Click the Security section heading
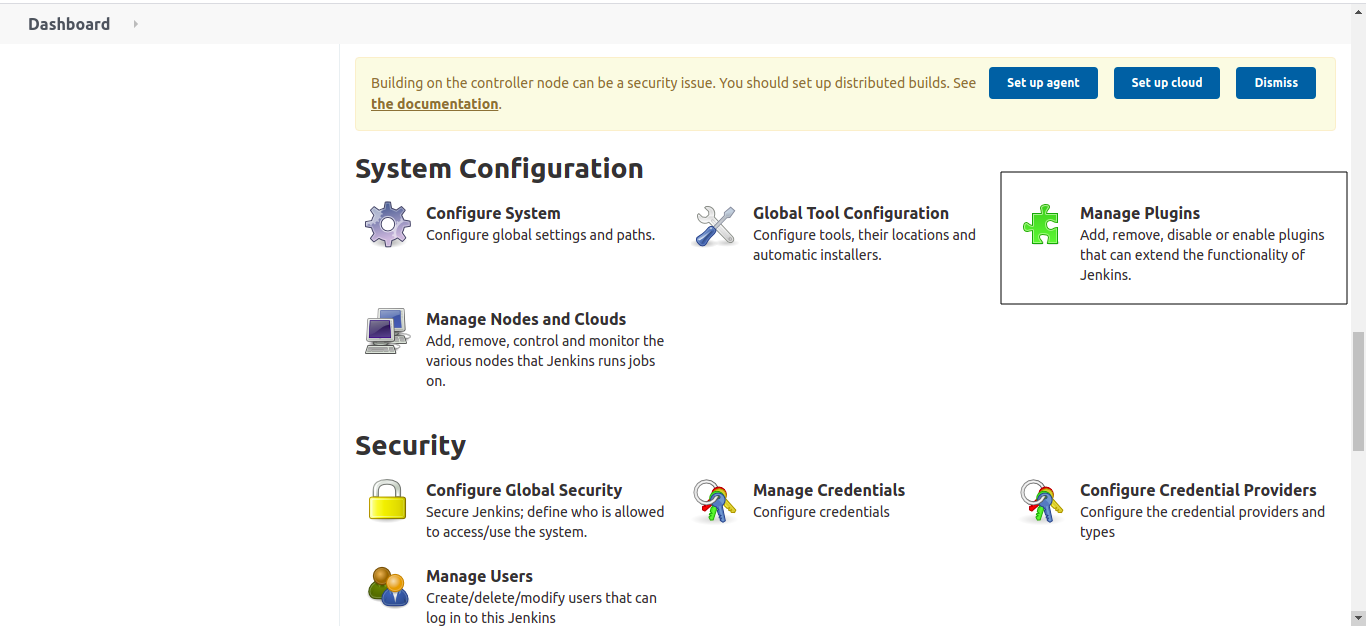This screenshot has width=1366, height=626. [410, 445]
